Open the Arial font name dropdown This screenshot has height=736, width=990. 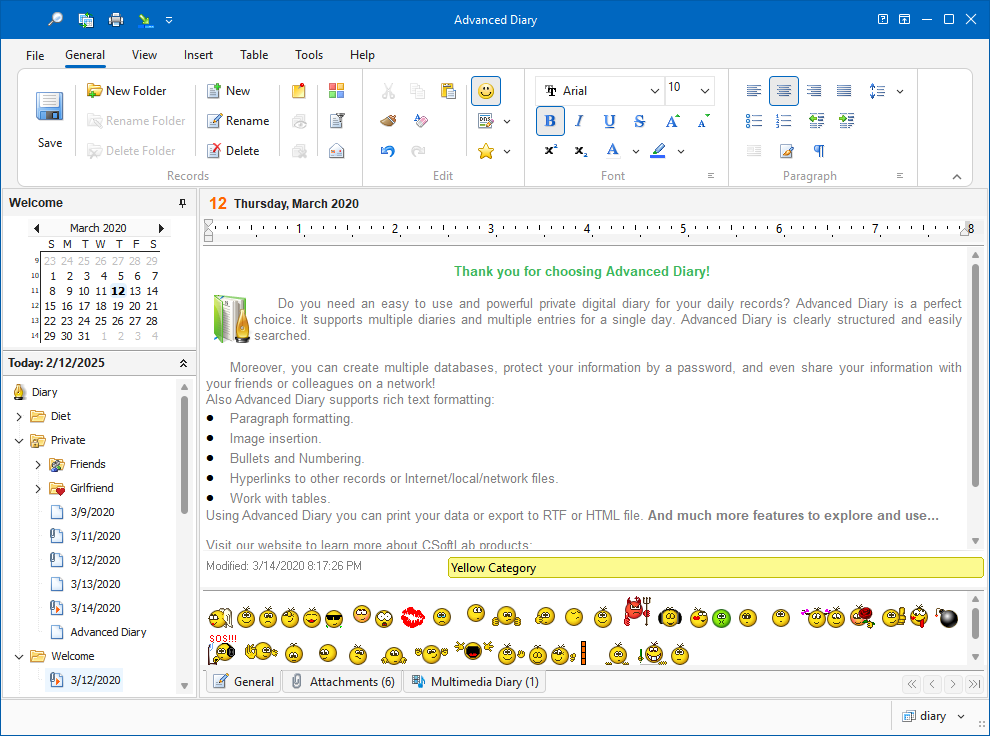655,91
